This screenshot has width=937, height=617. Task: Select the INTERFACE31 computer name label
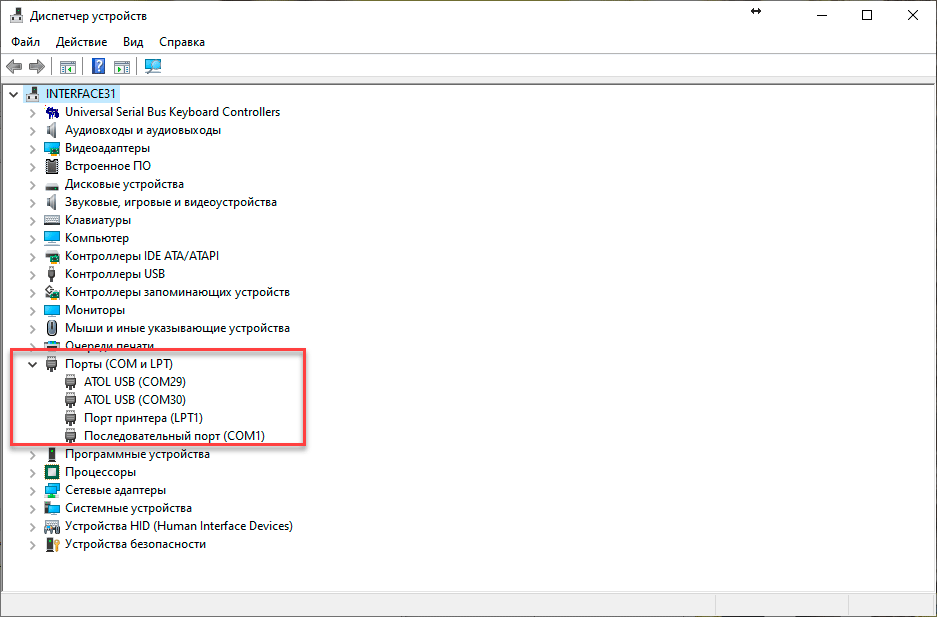coord(81,94)
